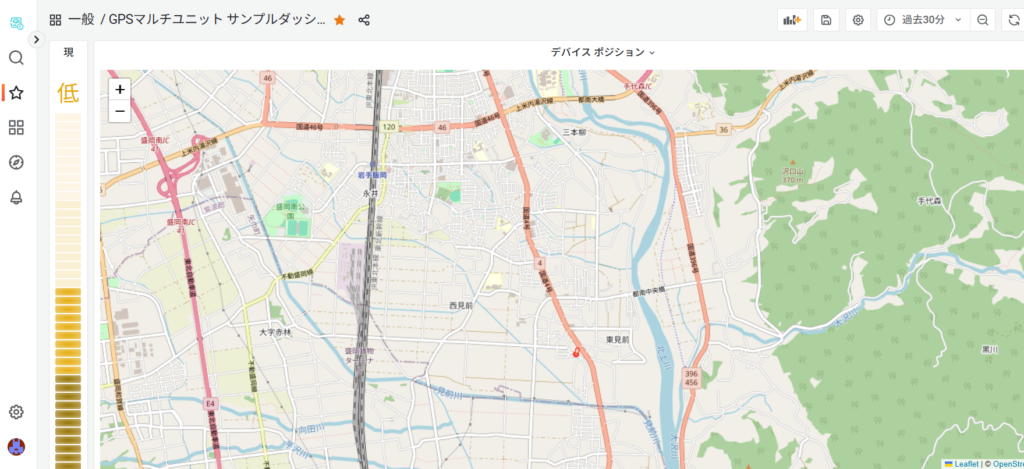Open search from the sidebar magnifier icon
The width and height of the screenshot is (1024, 469).
click(x=16, y=58)
